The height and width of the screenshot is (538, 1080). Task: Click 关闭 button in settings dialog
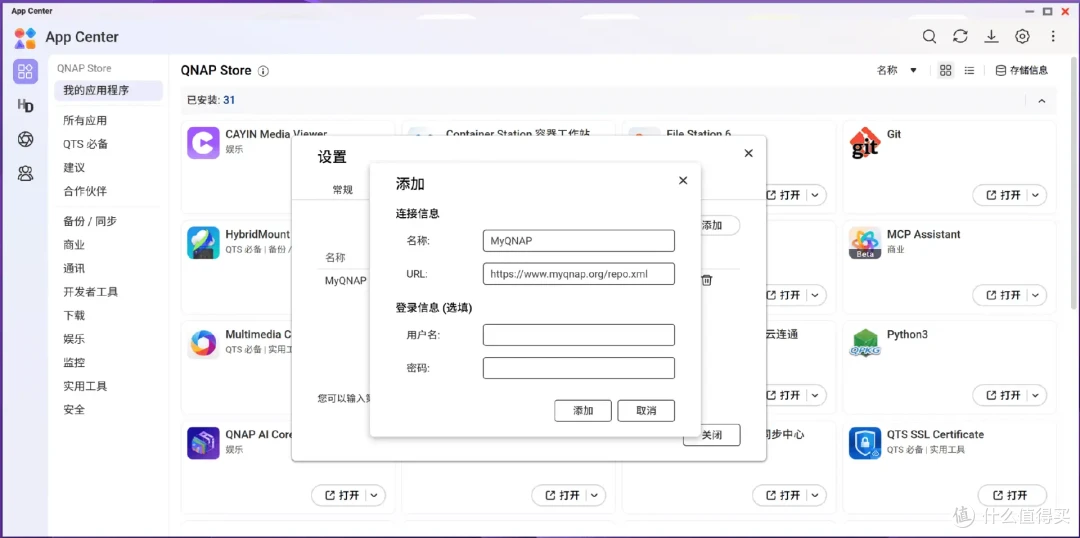click(712, 435)
